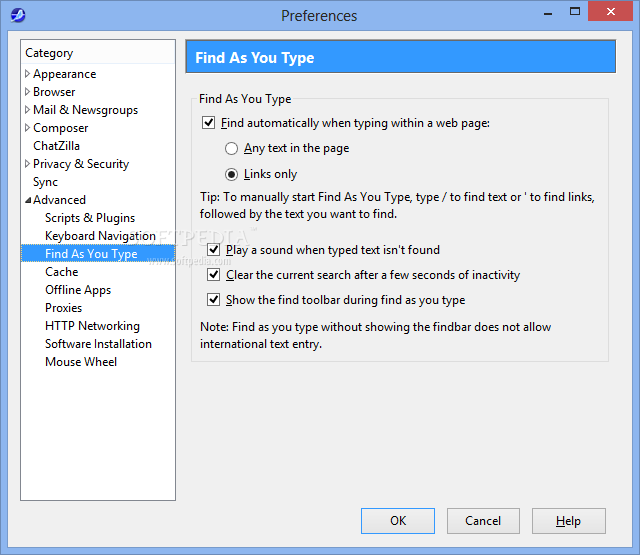
Task: Expand the Mail & Newsgroups arrow
Action: pyautogui.click(x=27, y=110)
